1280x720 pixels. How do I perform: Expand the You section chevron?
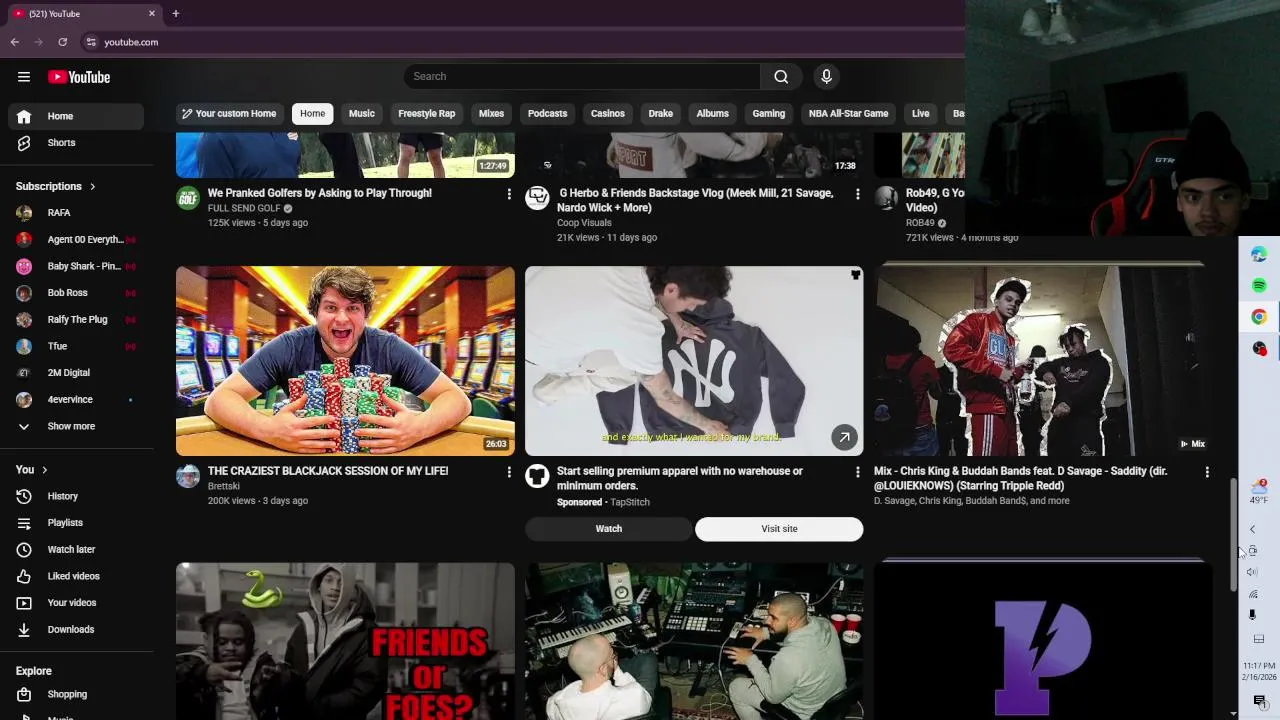pyautogui.click(x=44, y=470)
